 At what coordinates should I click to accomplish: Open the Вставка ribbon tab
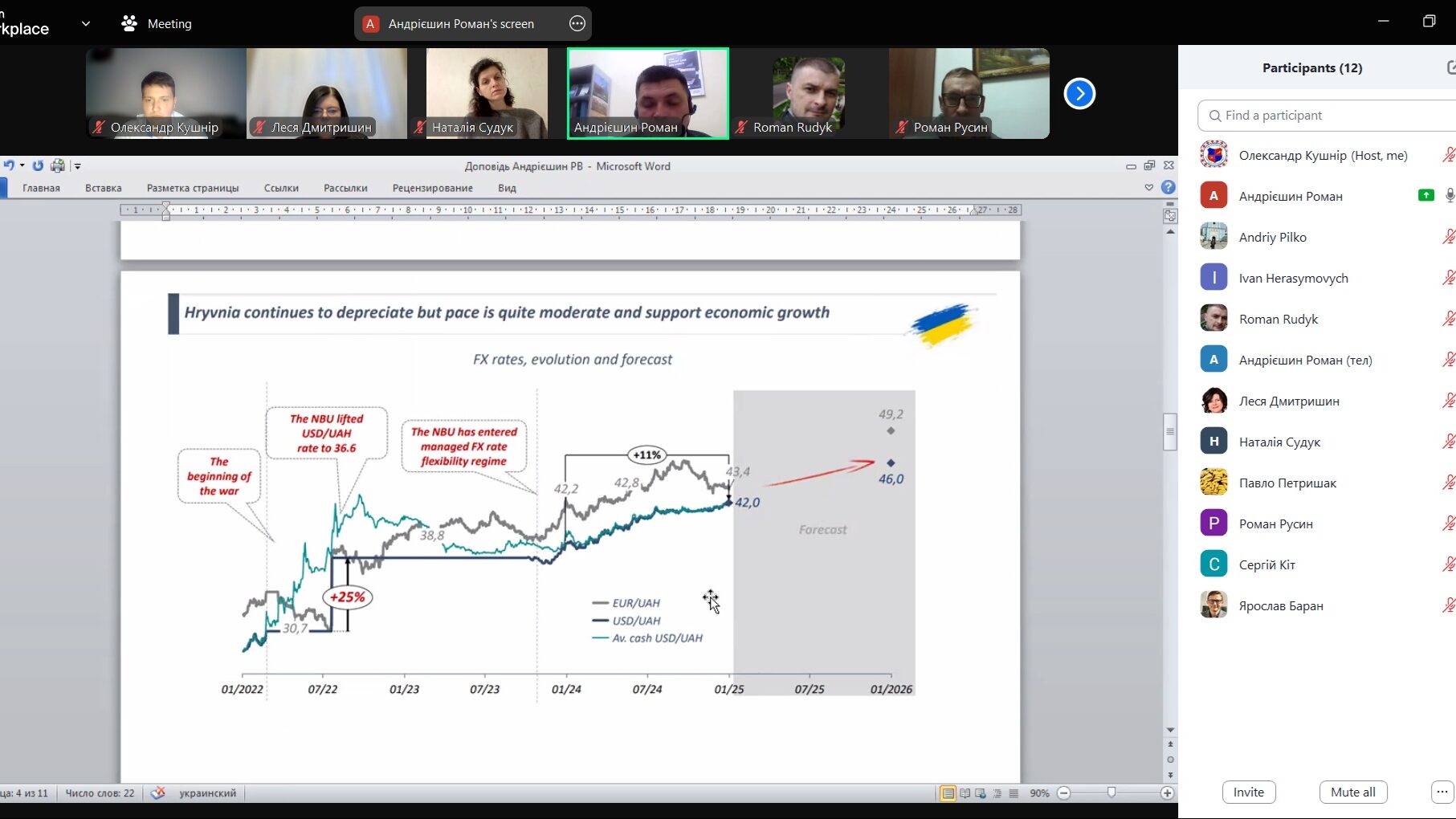click(103, 188)
